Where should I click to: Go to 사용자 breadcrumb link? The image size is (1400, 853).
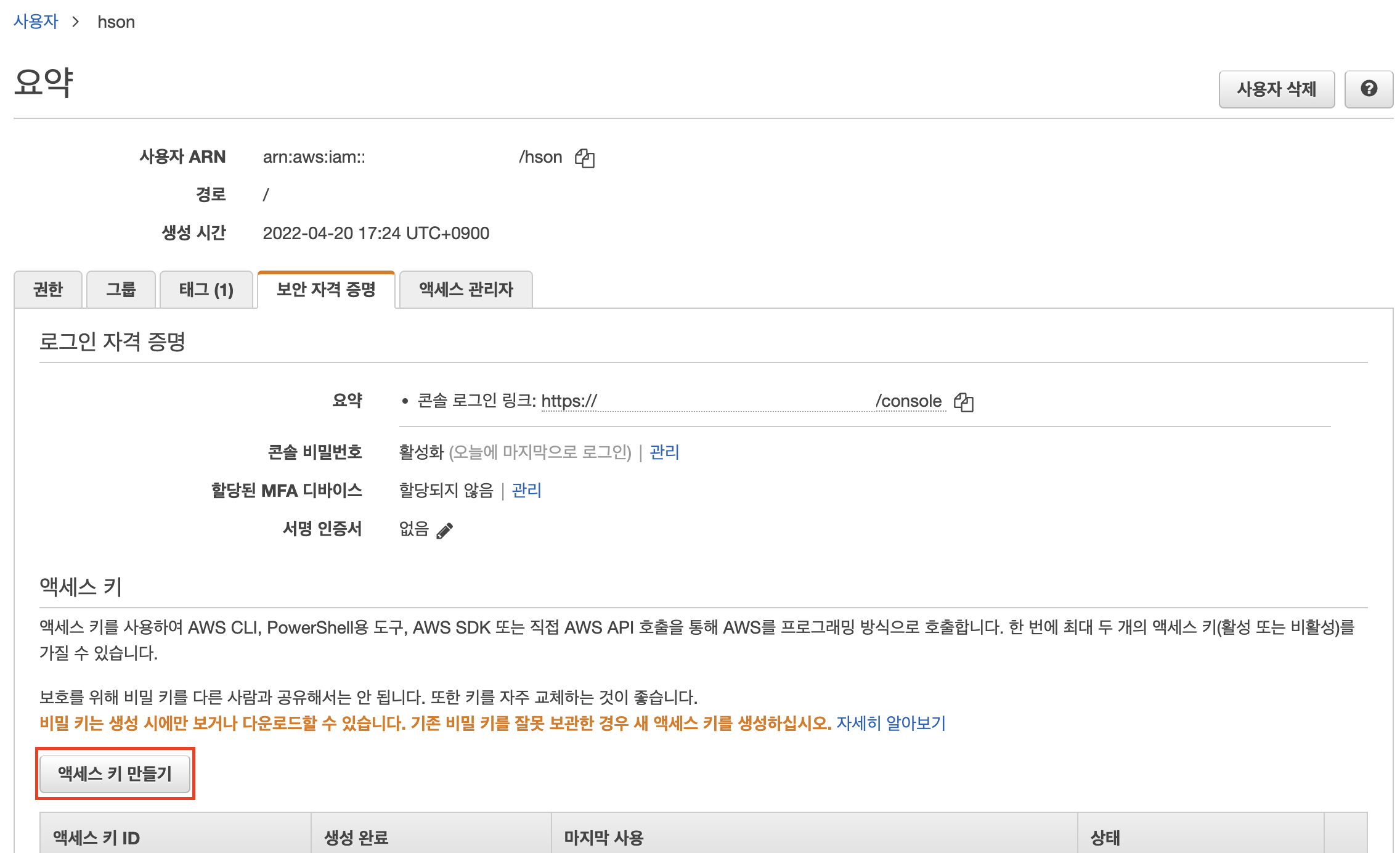pyautogui.click(x=36, y=22)
